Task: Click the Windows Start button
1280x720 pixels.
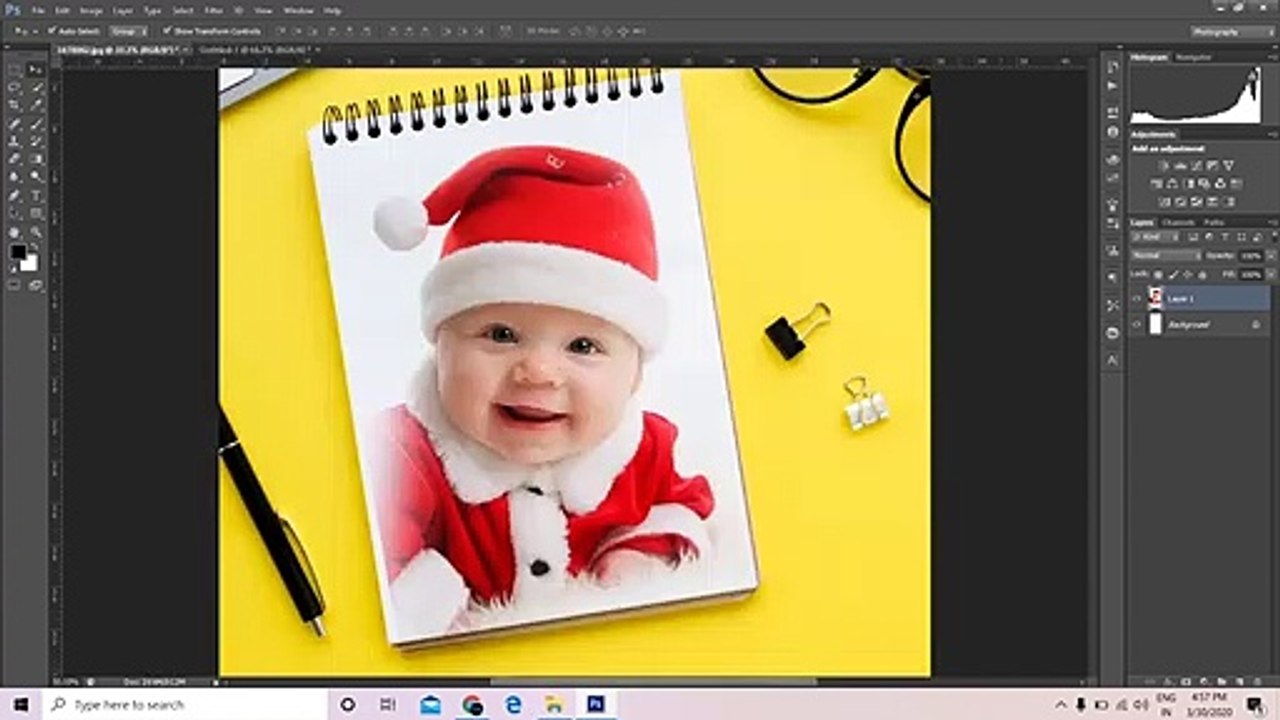Action: (20, 704)
